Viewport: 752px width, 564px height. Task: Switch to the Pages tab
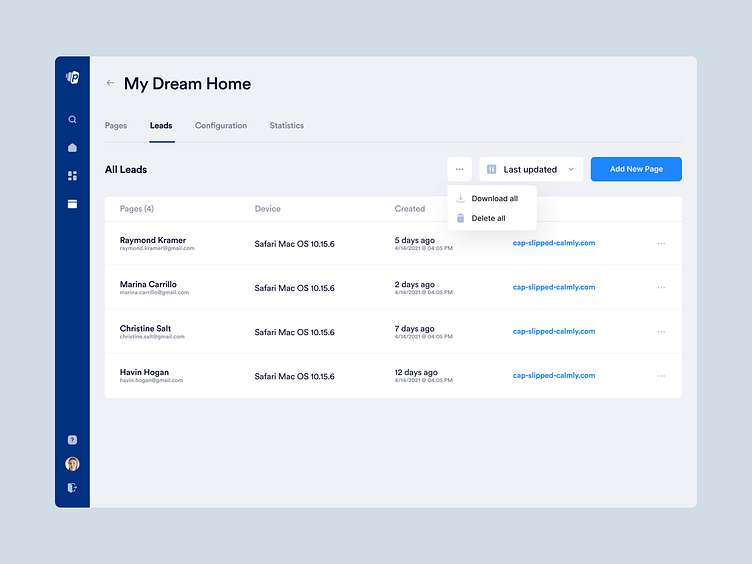pos(116,126)
